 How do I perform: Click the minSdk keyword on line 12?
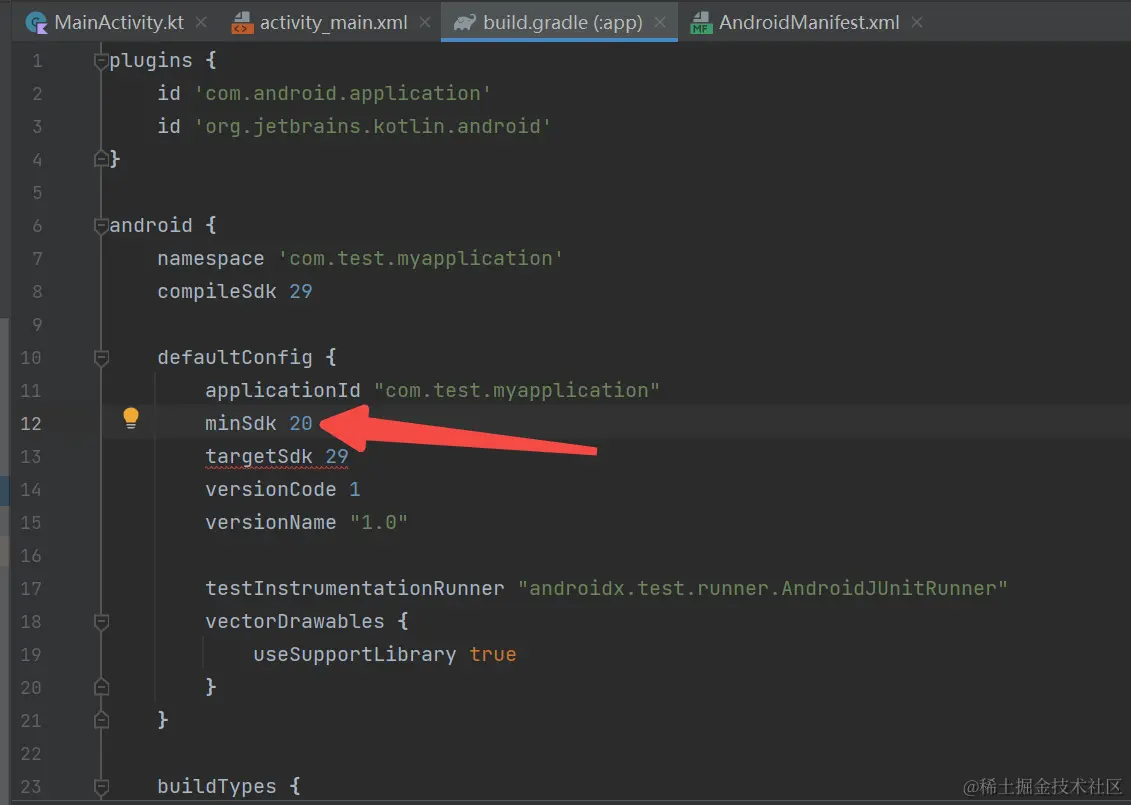pos(241,423)
